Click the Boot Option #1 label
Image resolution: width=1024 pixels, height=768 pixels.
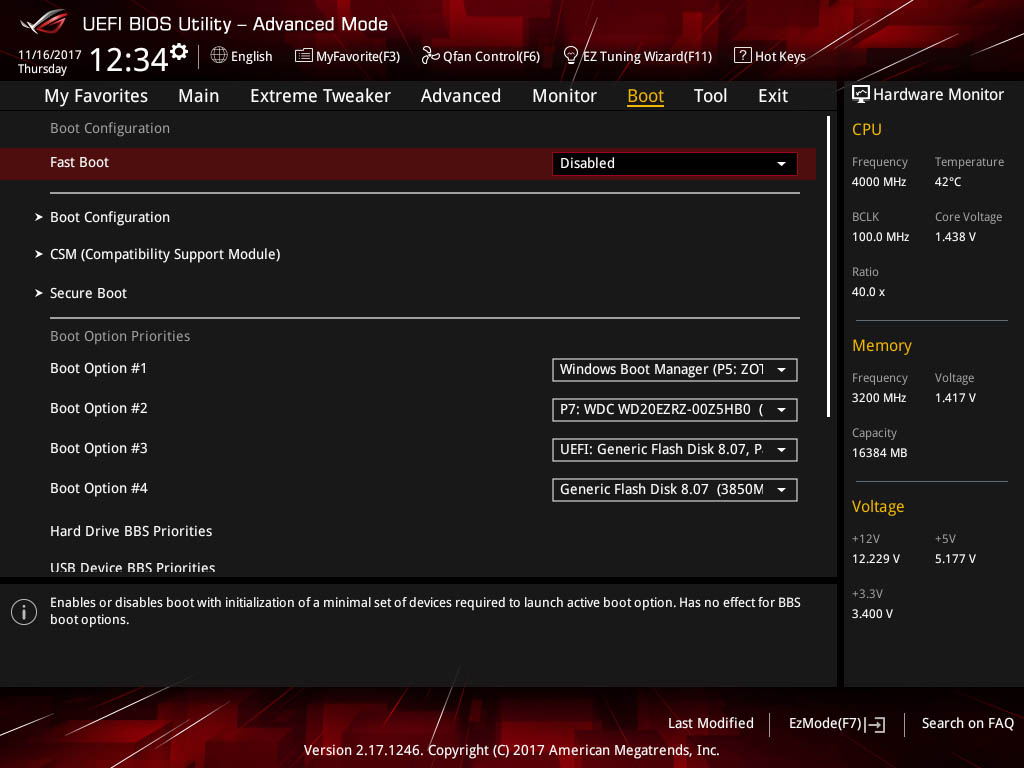[99, 368]
